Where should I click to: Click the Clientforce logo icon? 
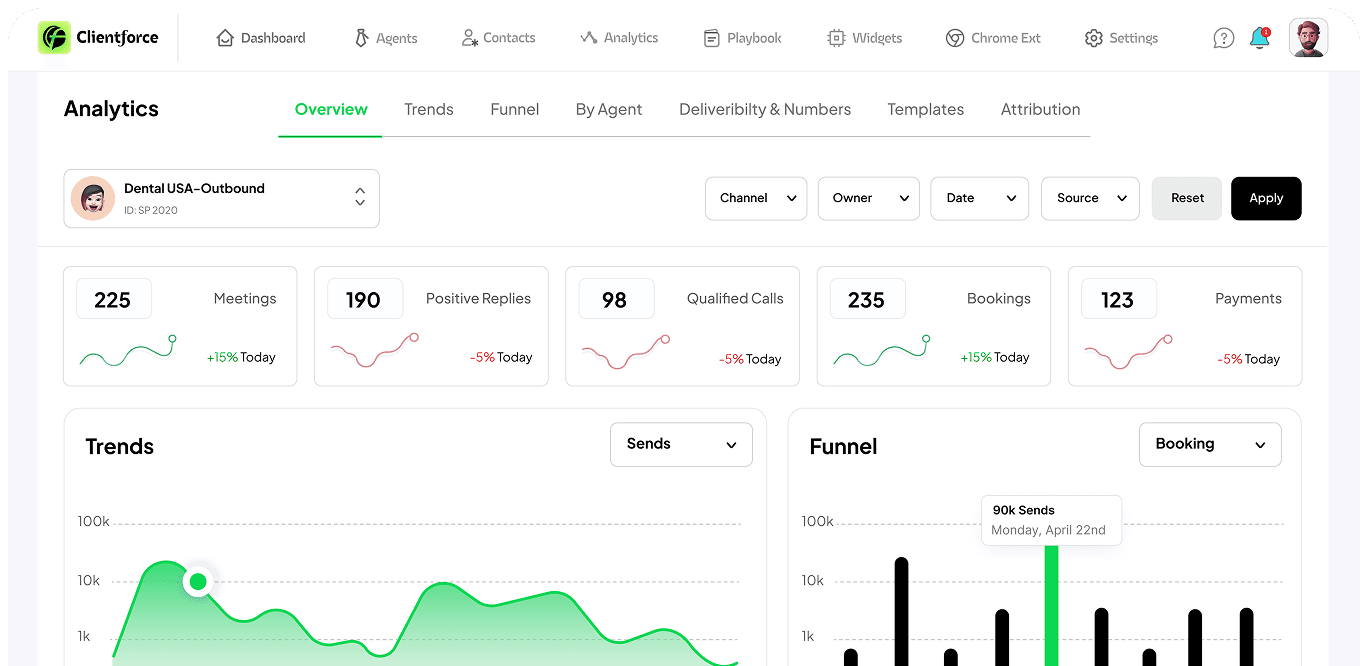click(54, 38)
